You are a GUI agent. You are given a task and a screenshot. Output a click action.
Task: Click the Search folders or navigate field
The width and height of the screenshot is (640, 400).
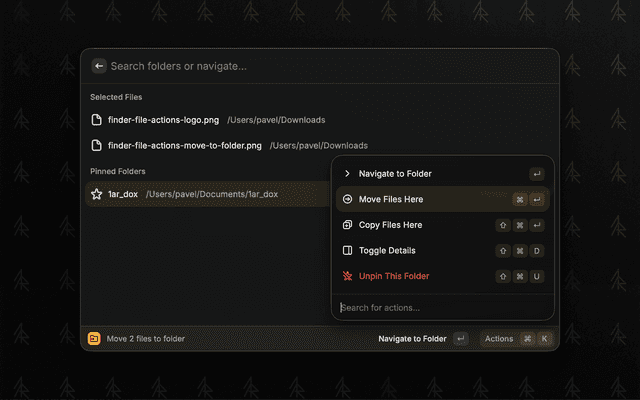point(320,66)
